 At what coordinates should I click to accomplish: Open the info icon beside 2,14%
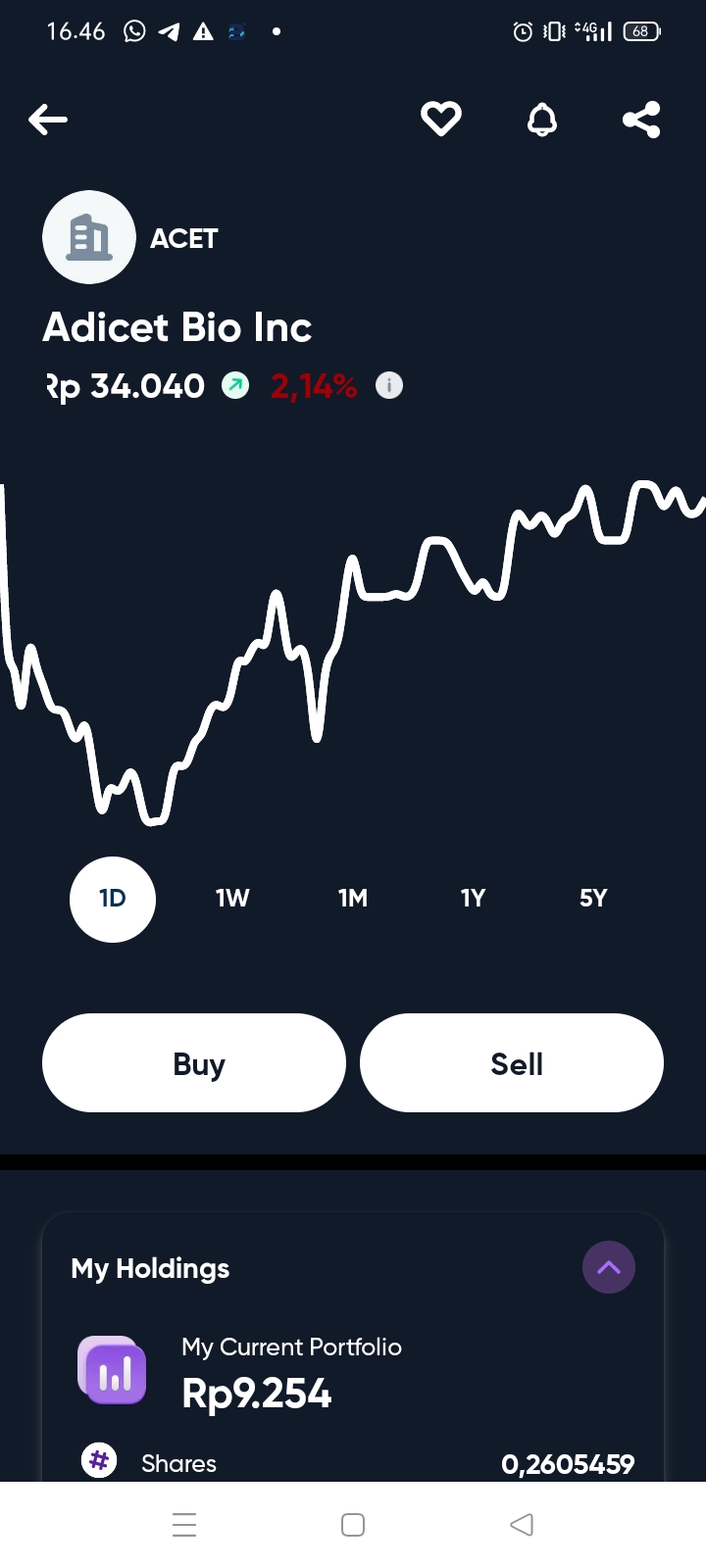(x=389, y=386)
